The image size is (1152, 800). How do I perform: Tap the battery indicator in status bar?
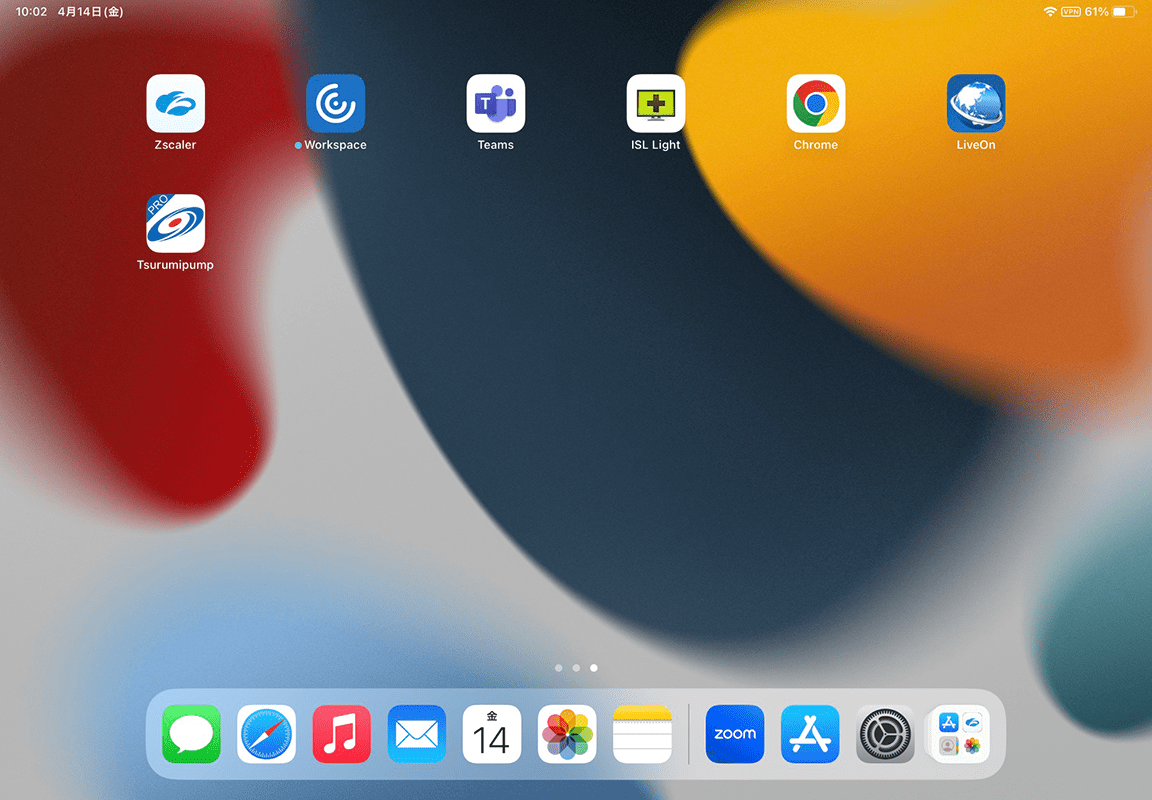point(1124,12)
